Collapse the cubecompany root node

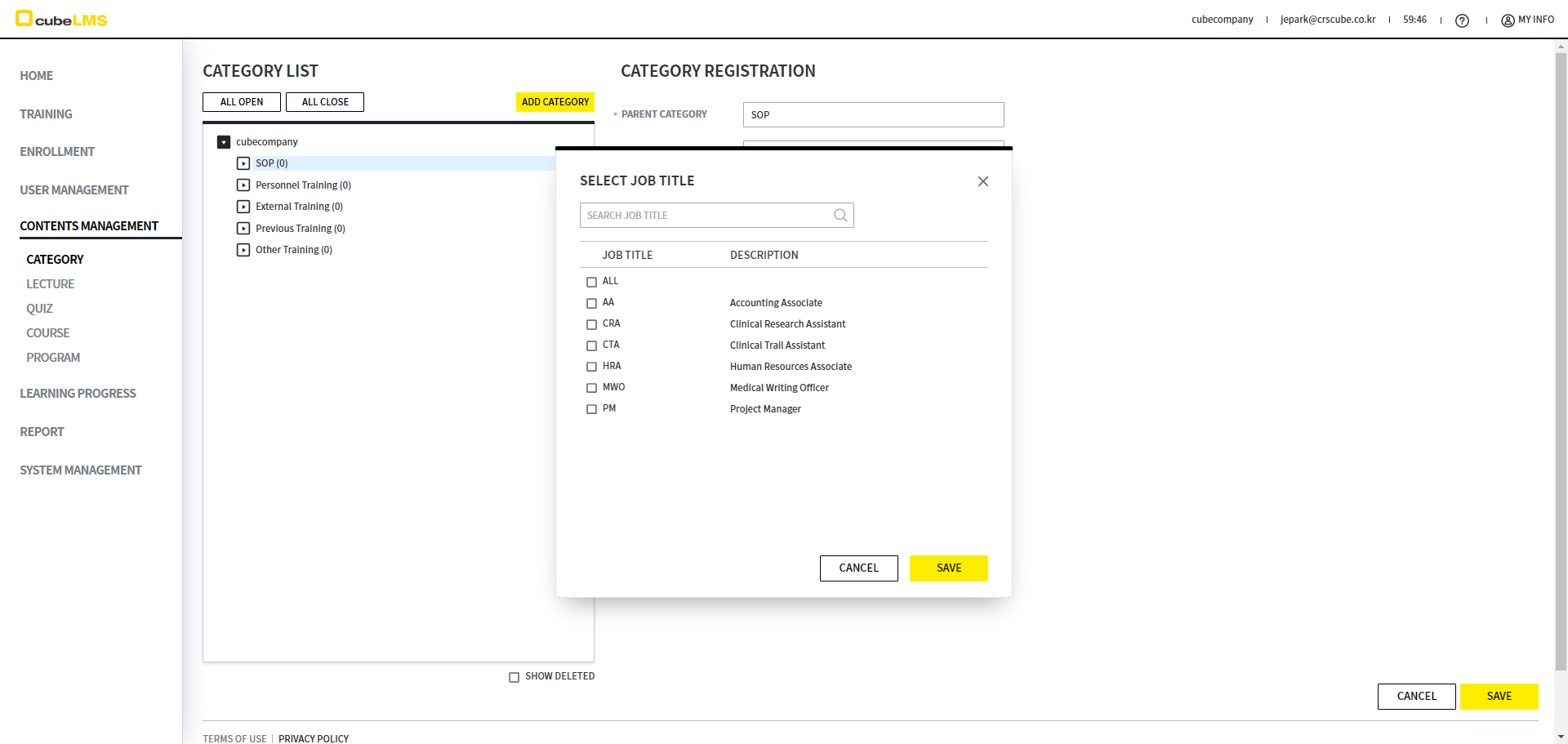coord(224,142)
